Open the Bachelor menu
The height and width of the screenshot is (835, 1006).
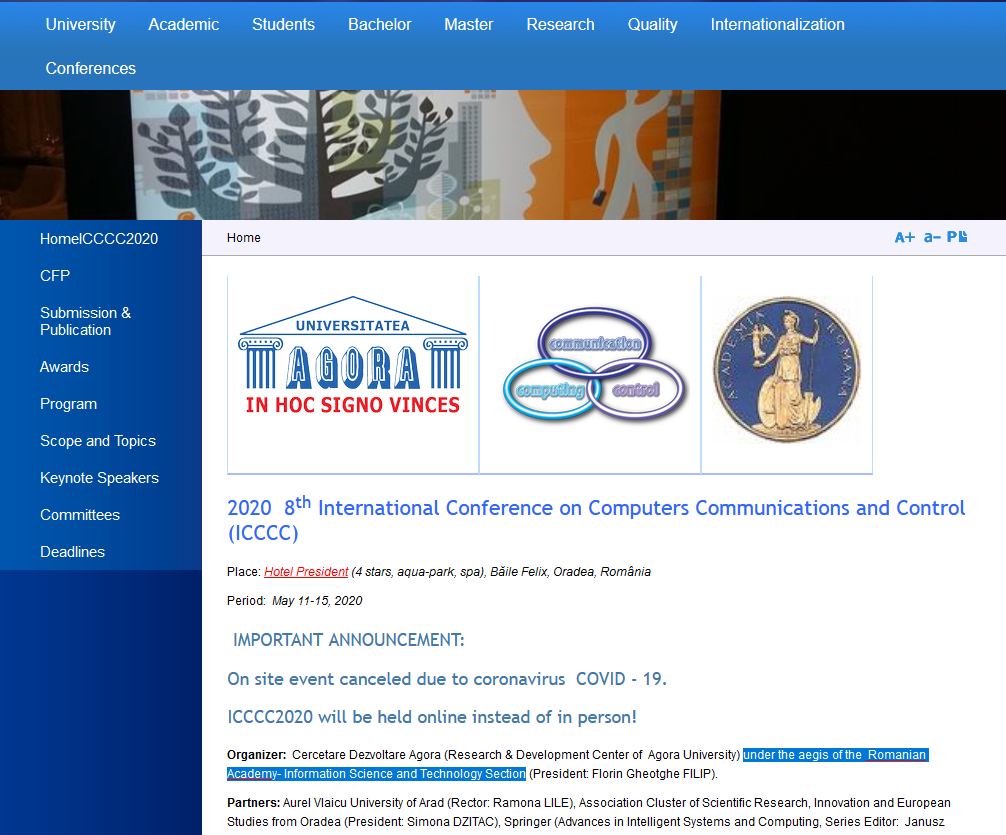[x=379, y=24]
